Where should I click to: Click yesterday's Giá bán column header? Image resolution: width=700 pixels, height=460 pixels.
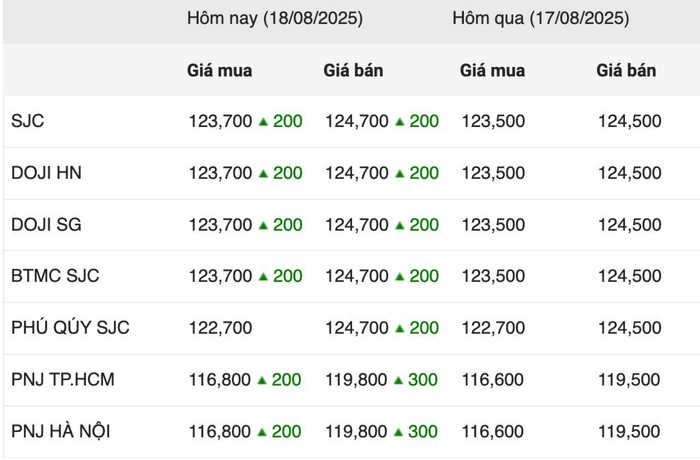pyautogui.click(x=626, y=71)
